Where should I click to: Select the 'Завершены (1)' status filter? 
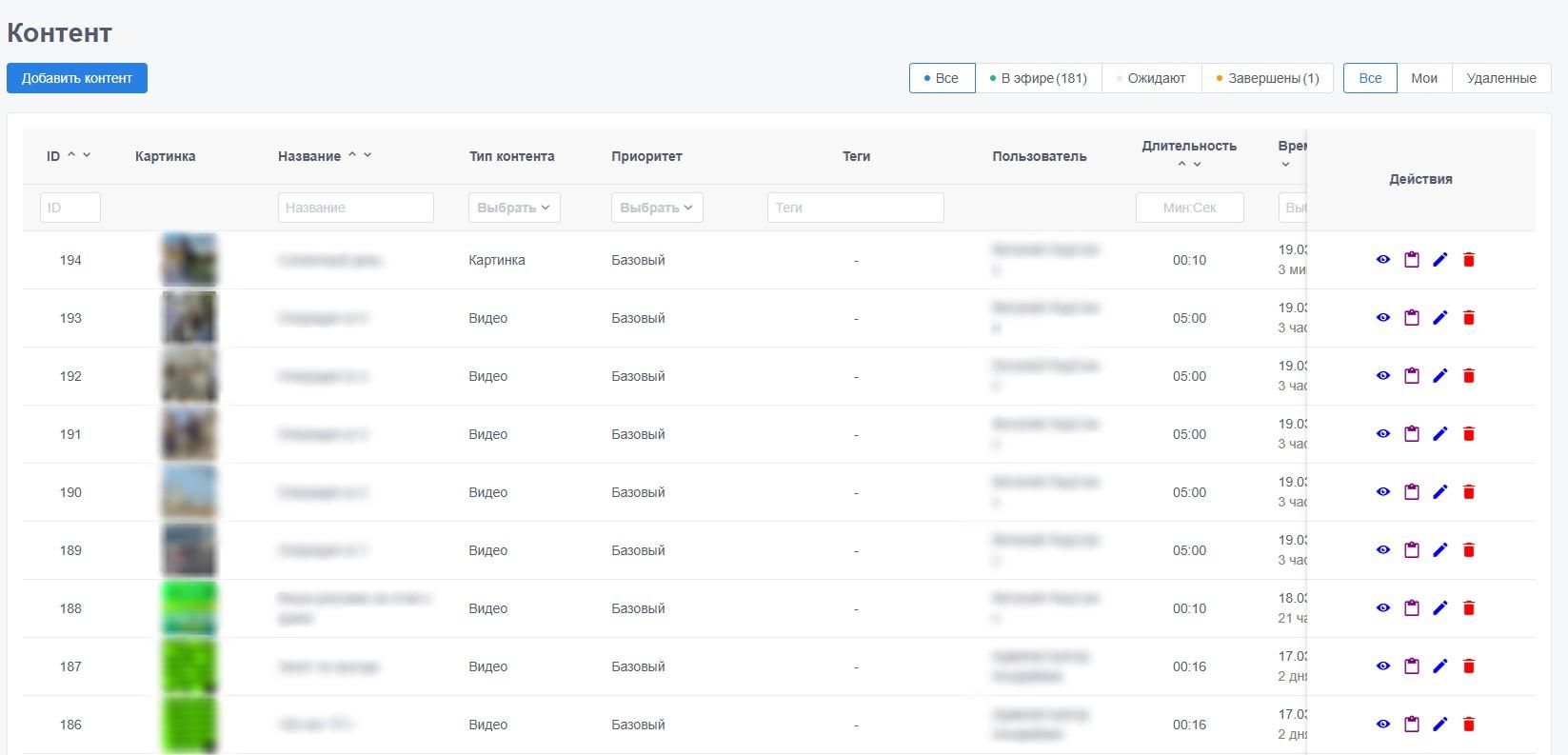[x=1268, y=78]
